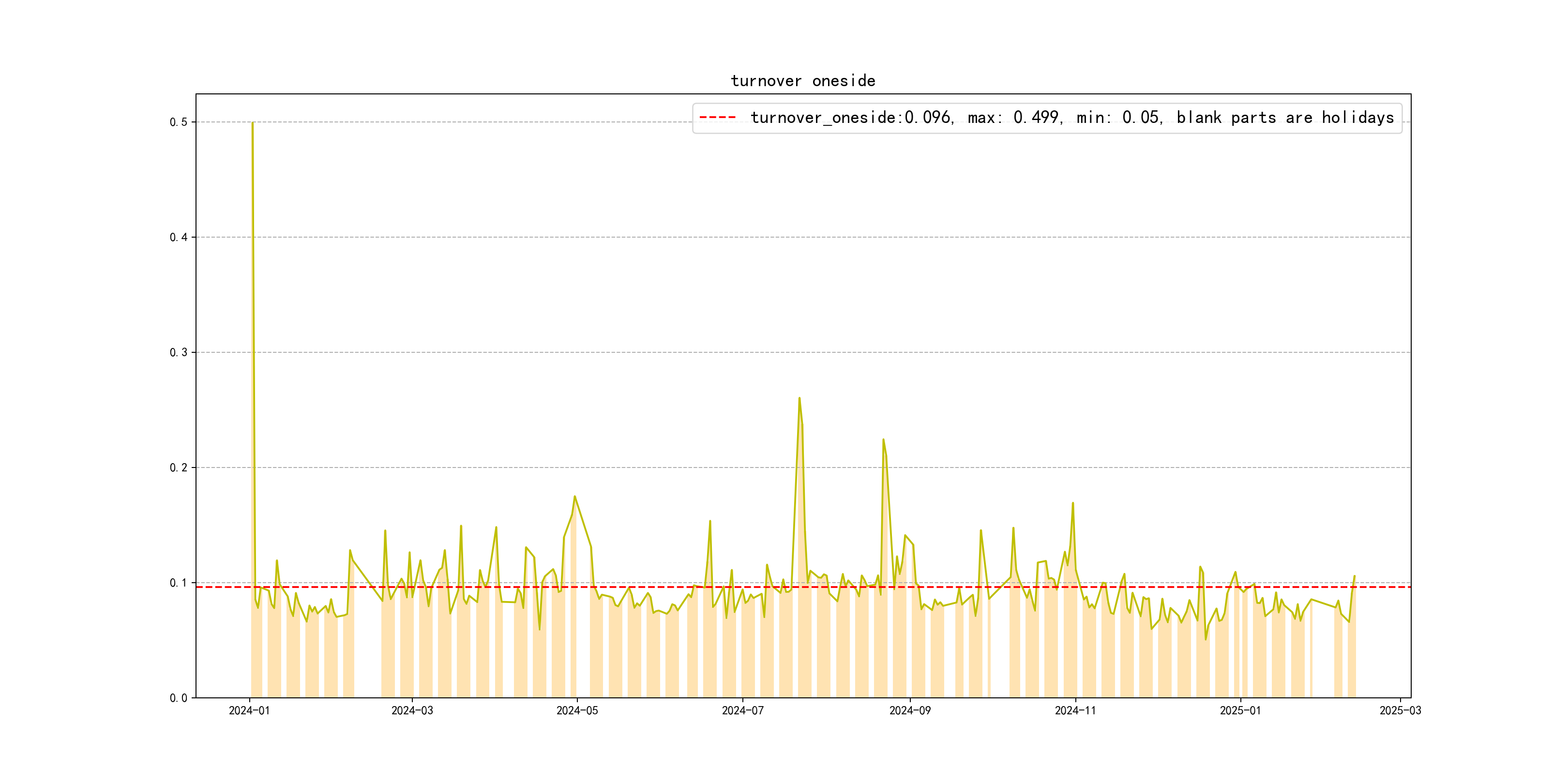Select the 0.3 y-axis tick label
The height and width of the screenshot is (784, 1568).
(x=179, y=352)
